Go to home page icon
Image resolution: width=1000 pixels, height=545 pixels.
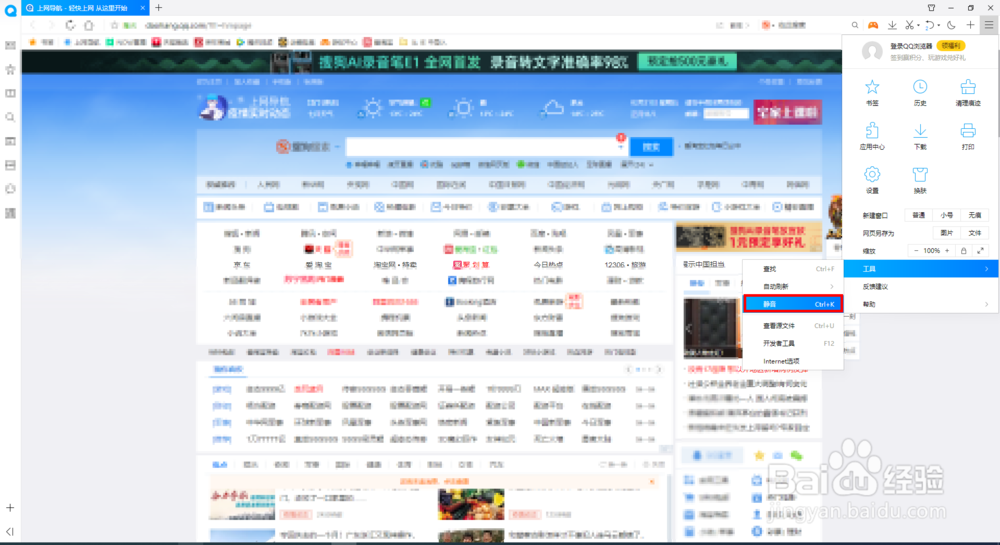[x=89, y=25]
